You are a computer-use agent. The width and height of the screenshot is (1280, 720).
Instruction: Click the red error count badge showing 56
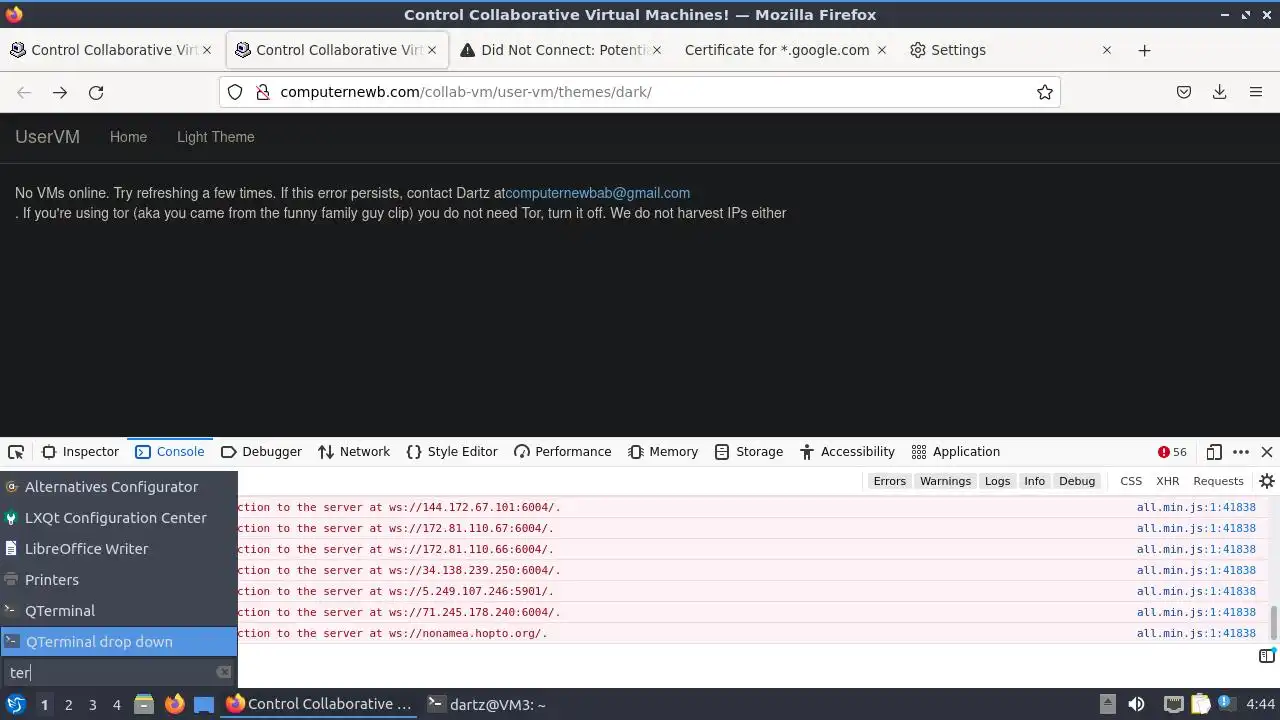(1172, 452)
